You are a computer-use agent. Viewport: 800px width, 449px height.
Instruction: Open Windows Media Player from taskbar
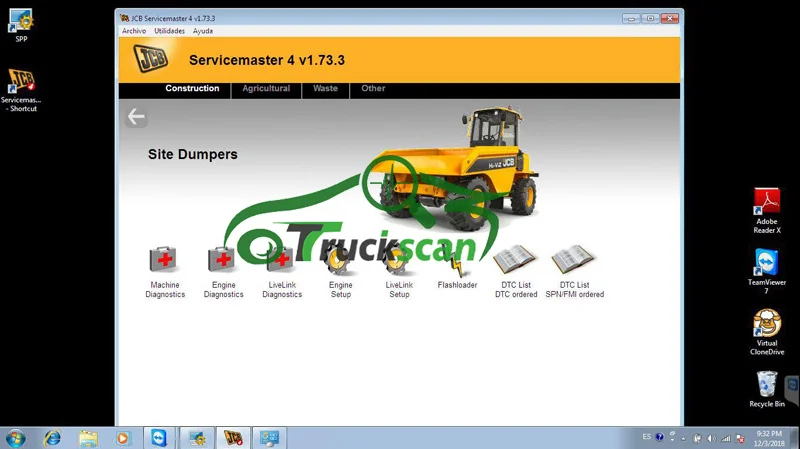tap(122, 438)
